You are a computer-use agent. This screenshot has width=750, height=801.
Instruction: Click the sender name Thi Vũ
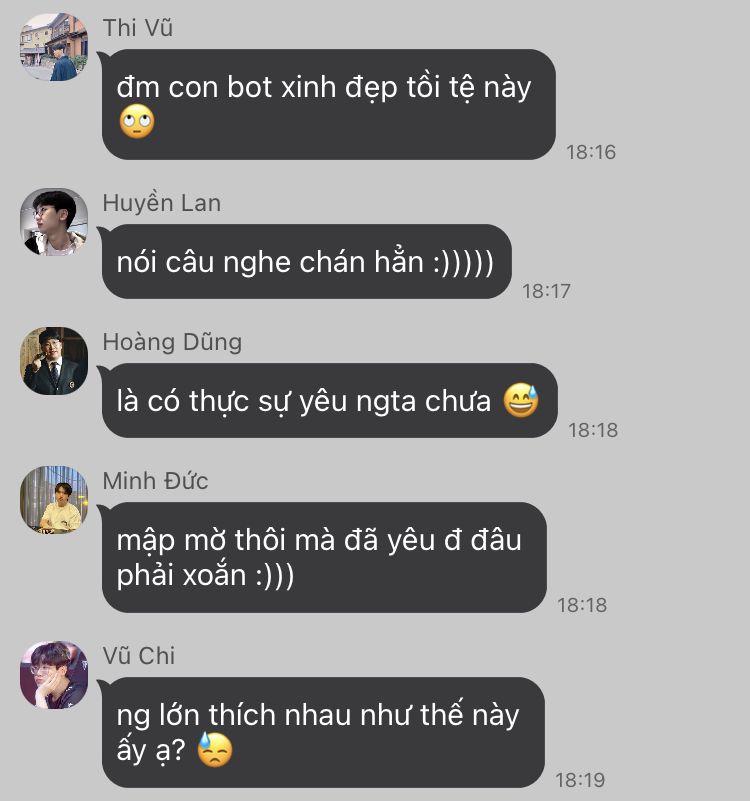(137, 28)
